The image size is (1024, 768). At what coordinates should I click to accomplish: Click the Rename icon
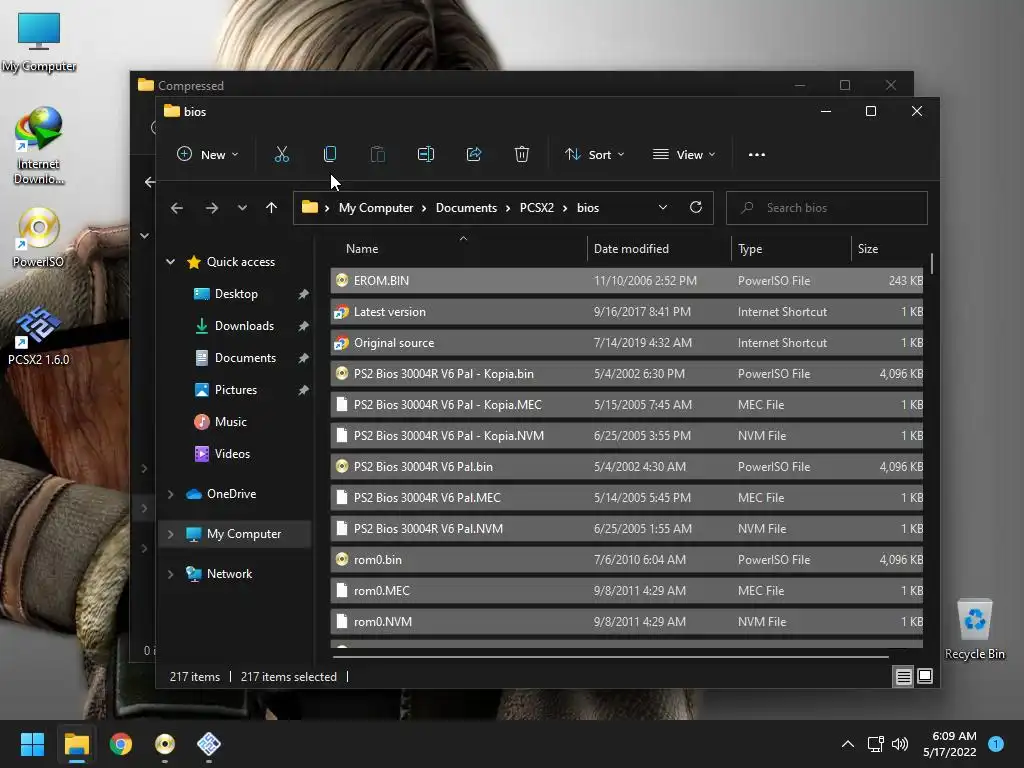tap(426, 155)
